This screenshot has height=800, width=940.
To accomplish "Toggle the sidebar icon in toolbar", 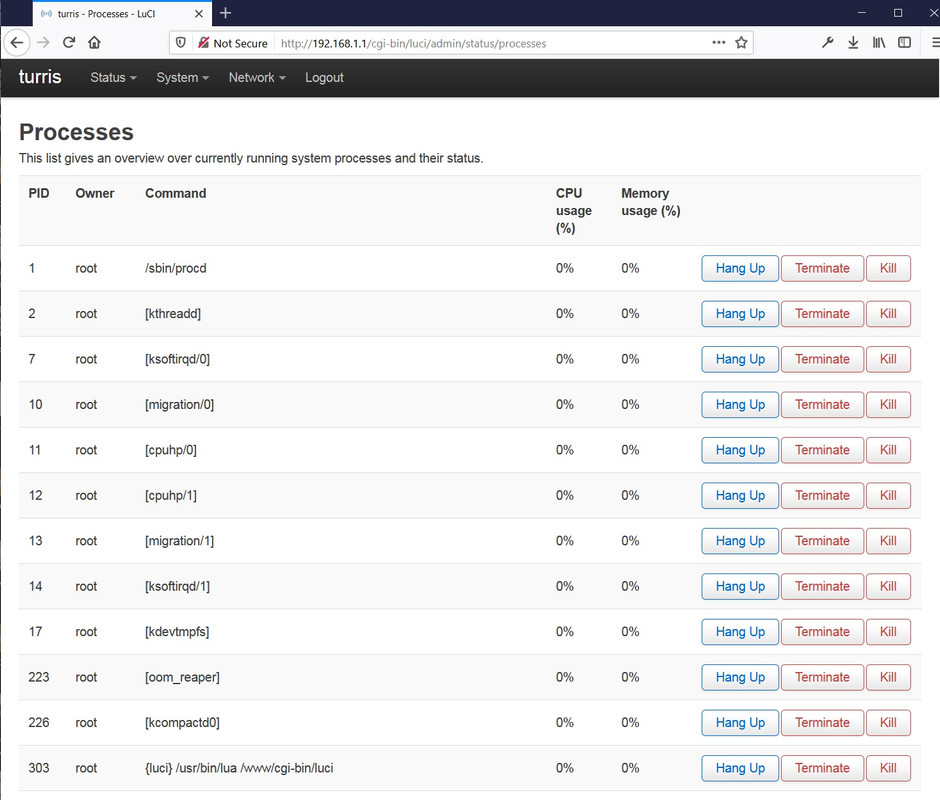I will click(x=904, y=43).
